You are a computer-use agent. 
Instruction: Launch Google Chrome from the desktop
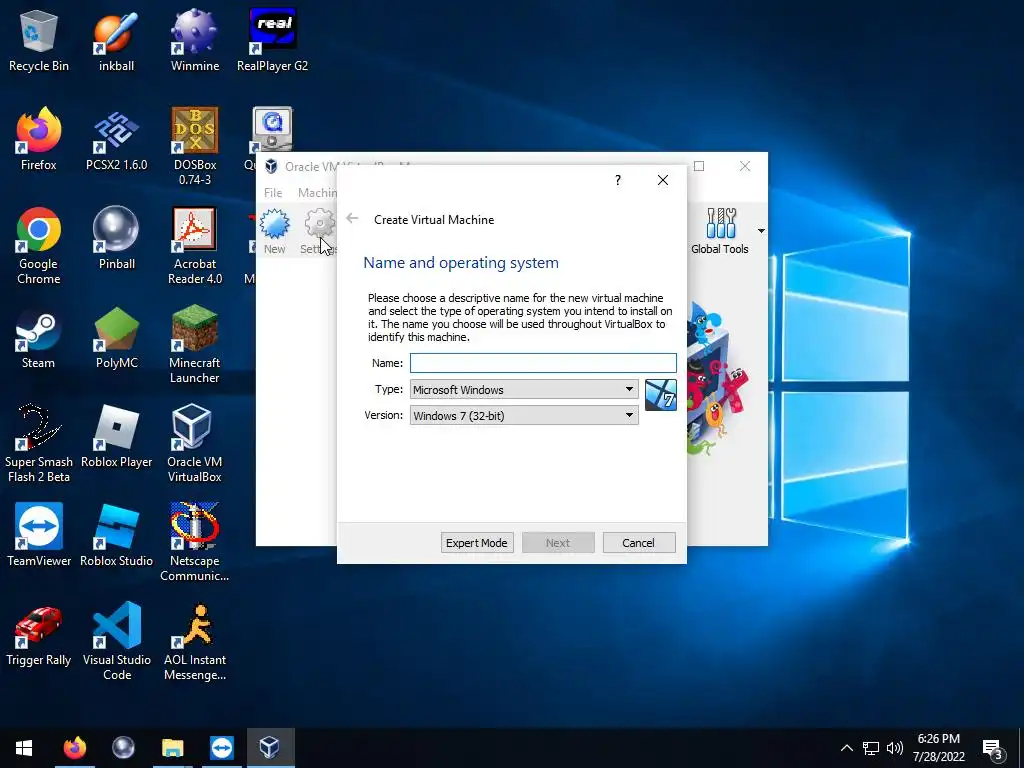(39, 246)
